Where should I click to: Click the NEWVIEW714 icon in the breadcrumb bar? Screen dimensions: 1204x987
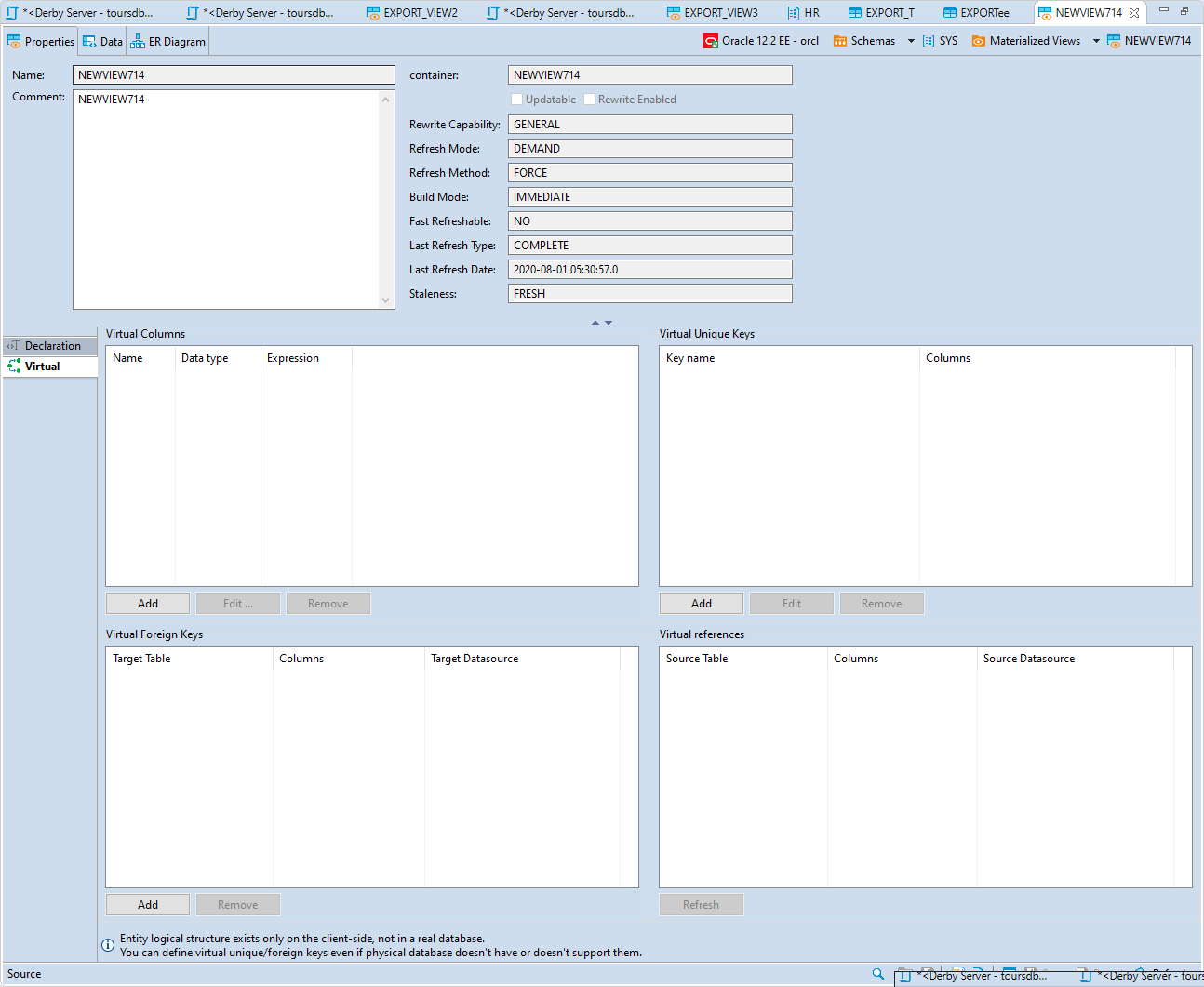(1114, 40)
